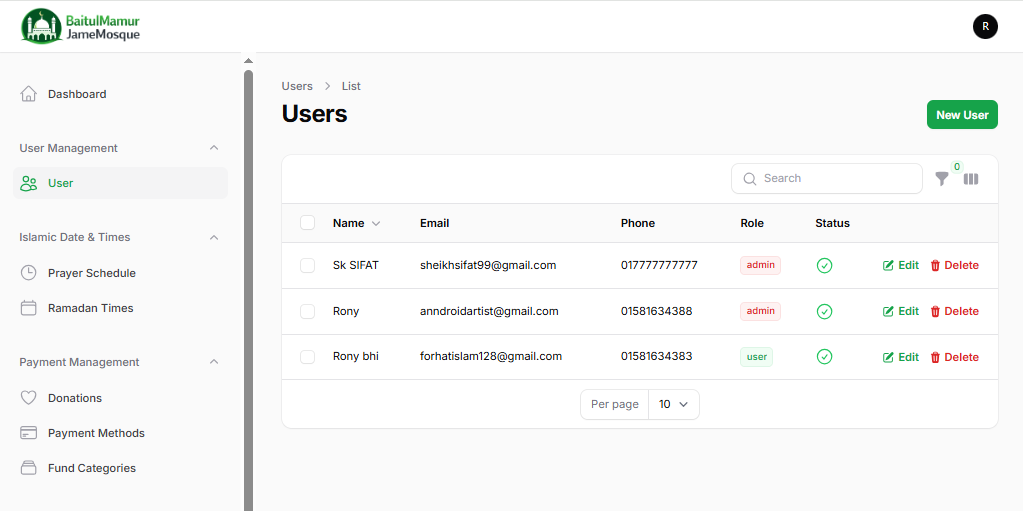Select the checkbox for Sk SIFAT row

pos(308,266)
